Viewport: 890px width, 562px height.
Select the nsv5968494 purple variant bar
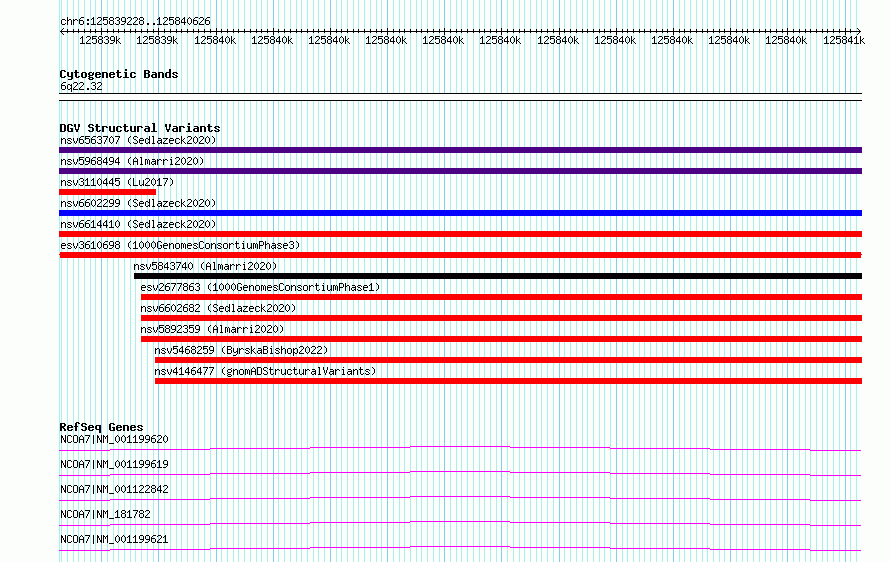coord(460,171)
